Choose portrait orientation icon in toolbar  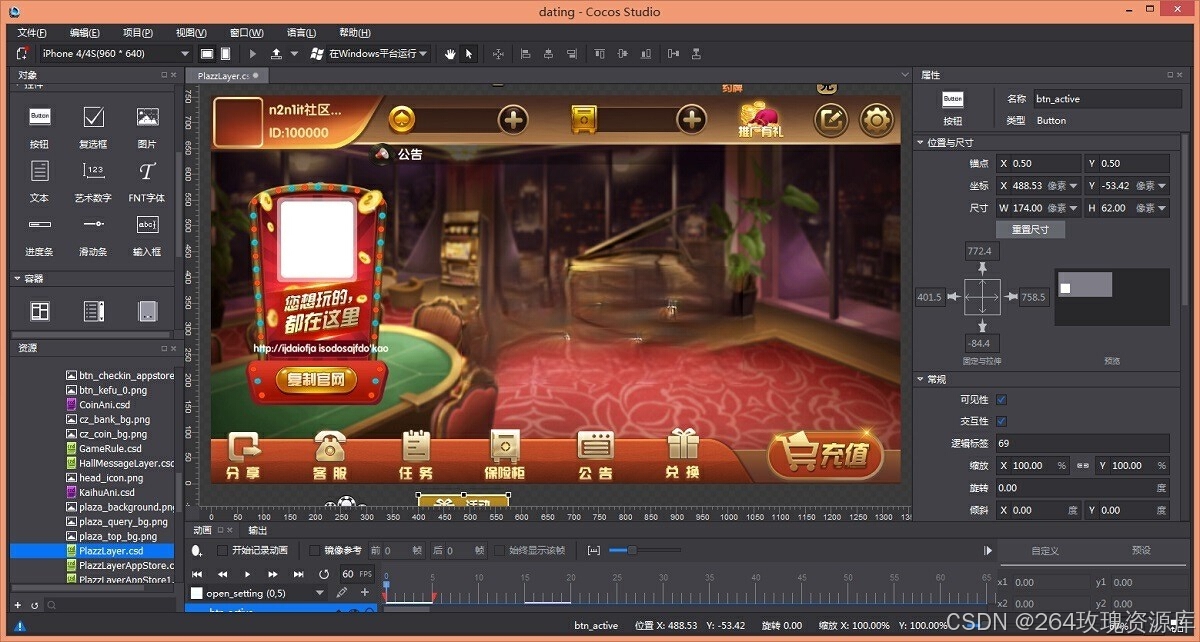pos(226,53)
